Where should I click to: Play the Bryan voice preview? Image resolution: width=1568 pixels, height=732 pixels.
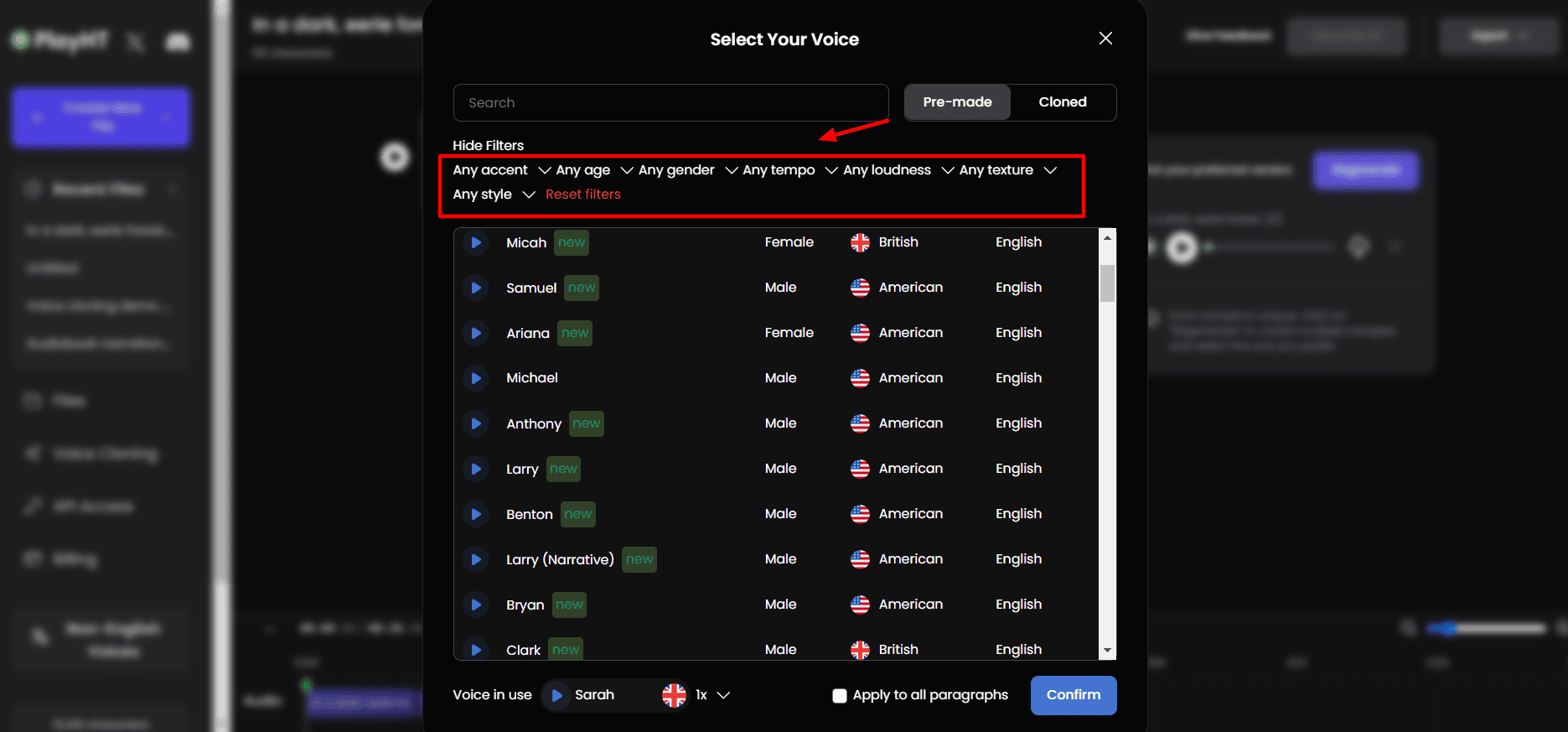coord(475,605)
